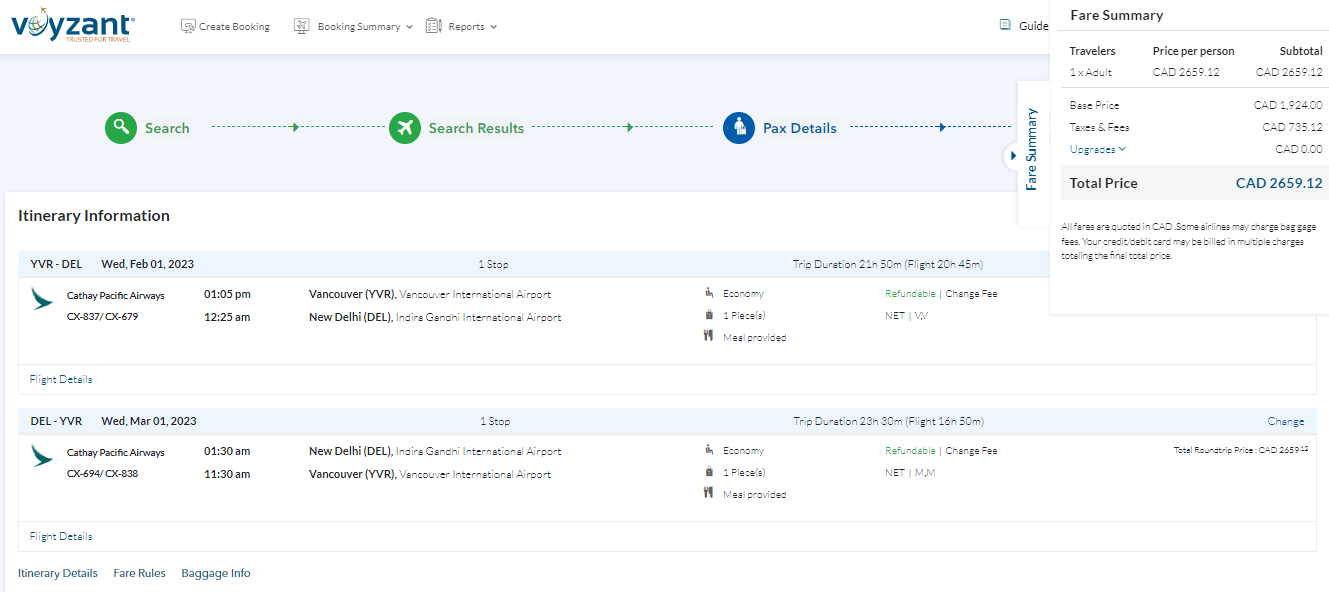Open Flight Details for outbound YVR-DEL flight
This screenshot has height=592, width=1329.
61,379
